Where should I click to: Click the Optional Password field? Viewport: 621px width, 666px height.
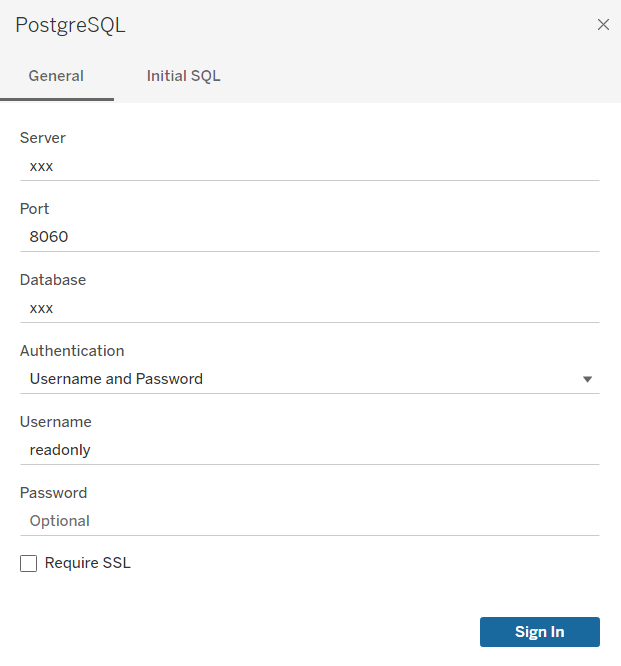click(x=309, y=521)
